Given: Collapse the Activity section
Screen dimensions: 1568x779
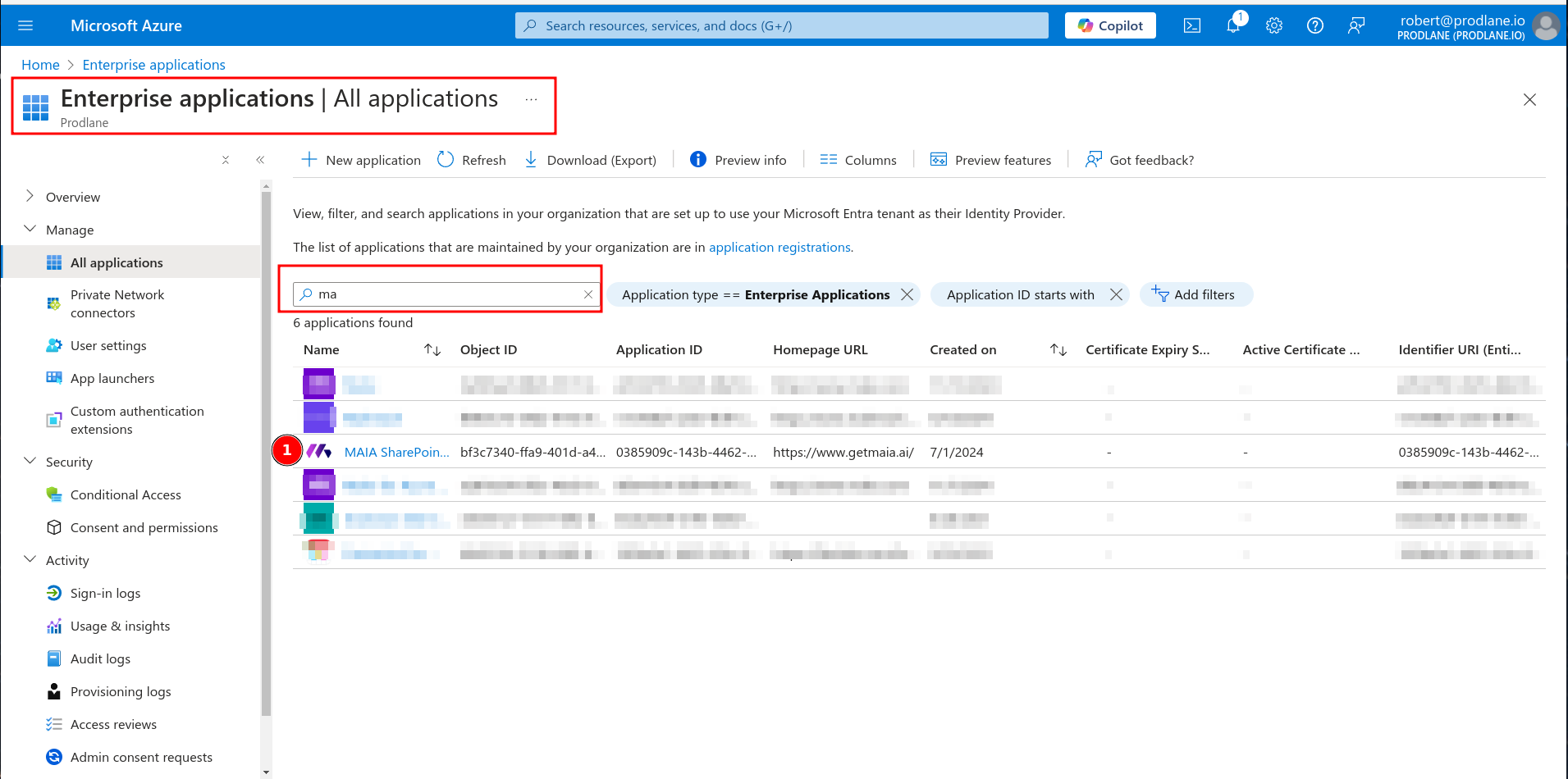Looking at the screenshot, I should pyautogui.click(x=30, y=559).
